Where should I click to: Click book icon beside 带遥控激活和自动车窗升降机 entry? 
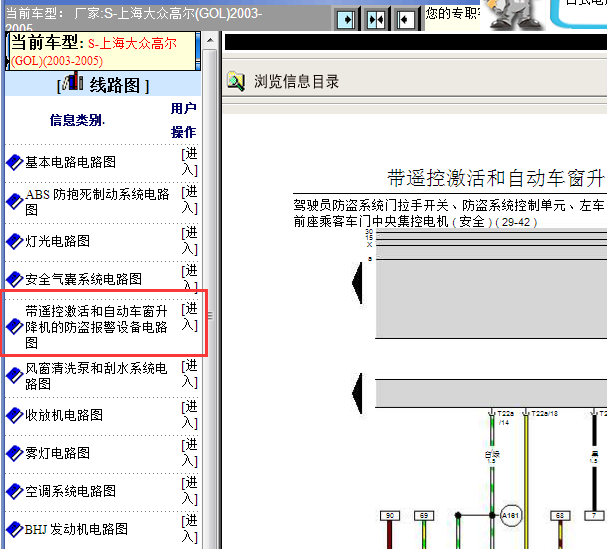pyautogui.click(x=15, y=326)
